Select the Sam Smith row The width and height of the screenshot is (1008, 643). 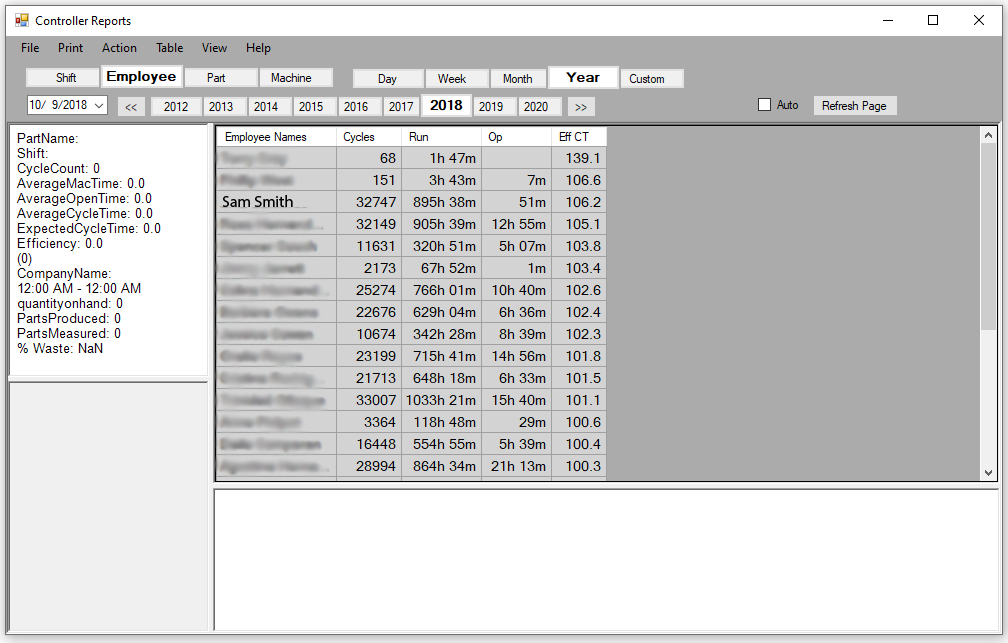tap(276, 202)
